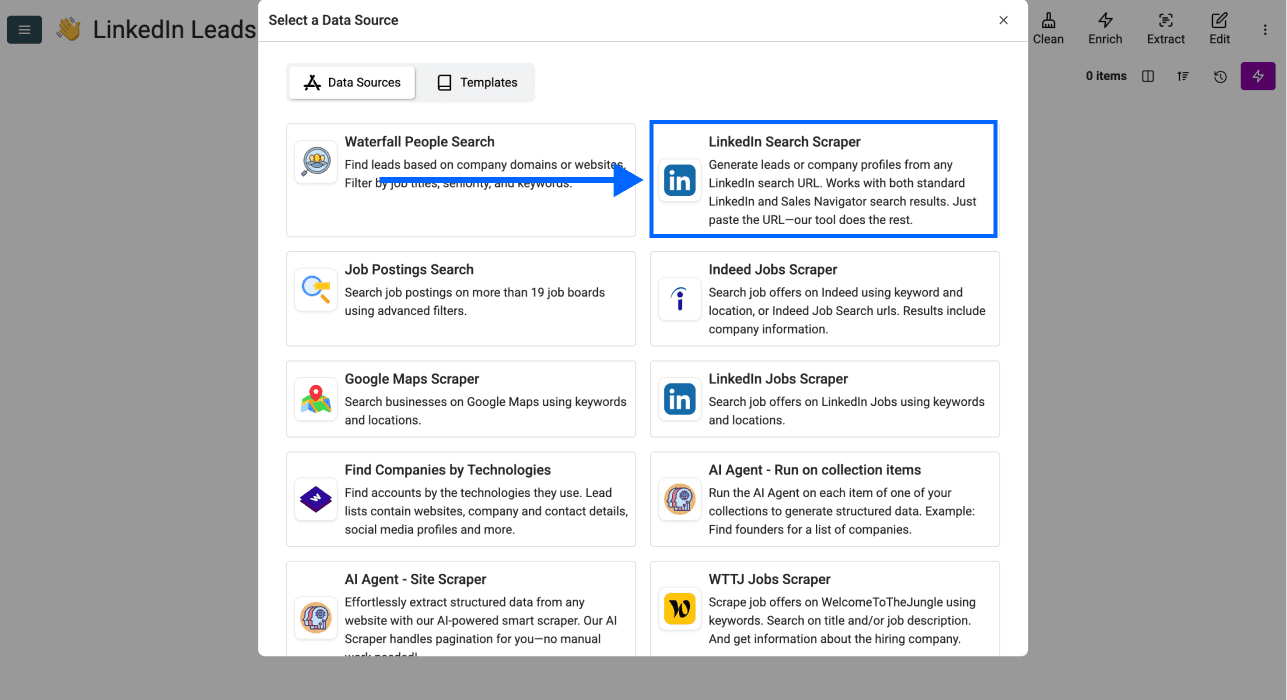This screenshot has width=1287, height=700.
Task: Click the split-view columns icon
Action: pos(1147,75)
